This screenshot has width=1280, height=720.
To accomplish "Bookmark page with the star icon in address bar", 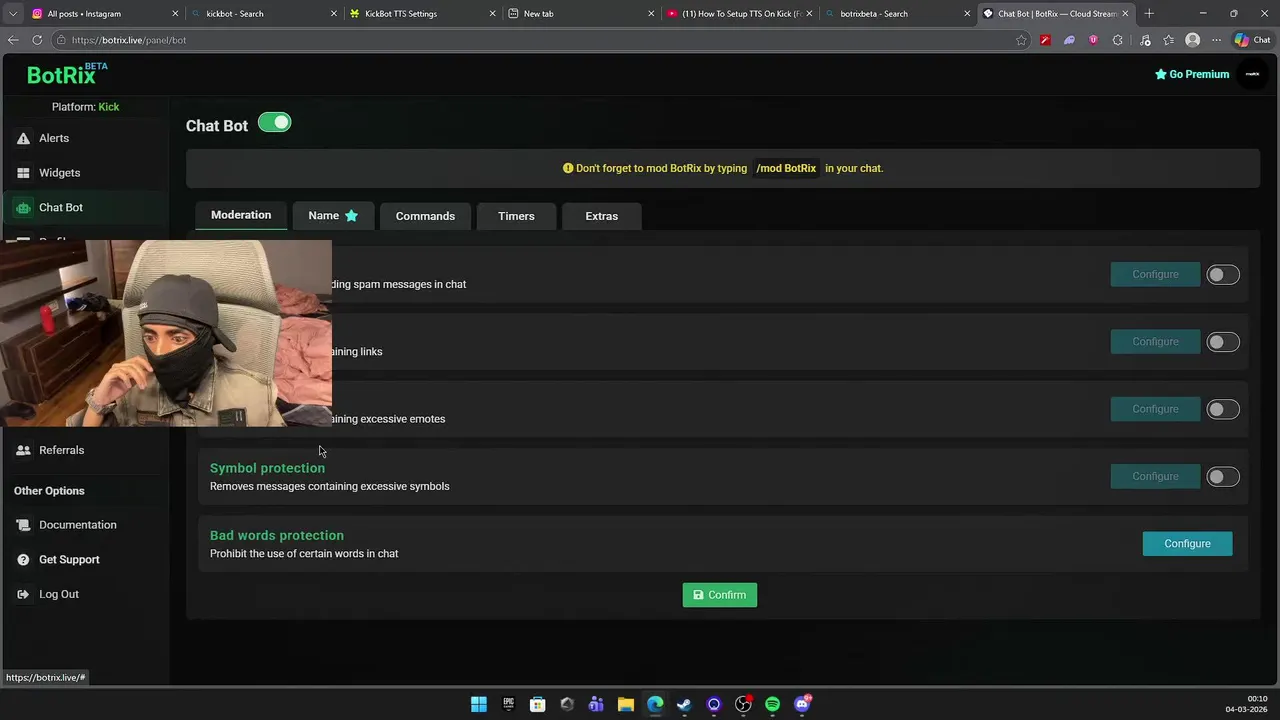I will (1021, 40).
